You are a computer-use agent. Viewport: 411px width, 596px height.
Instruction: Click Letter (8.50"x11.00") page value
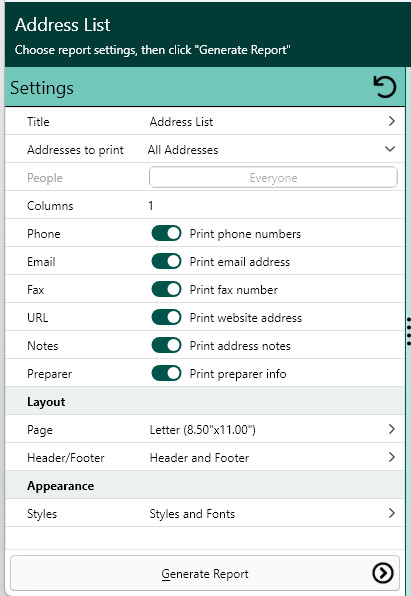pos(203,430)
